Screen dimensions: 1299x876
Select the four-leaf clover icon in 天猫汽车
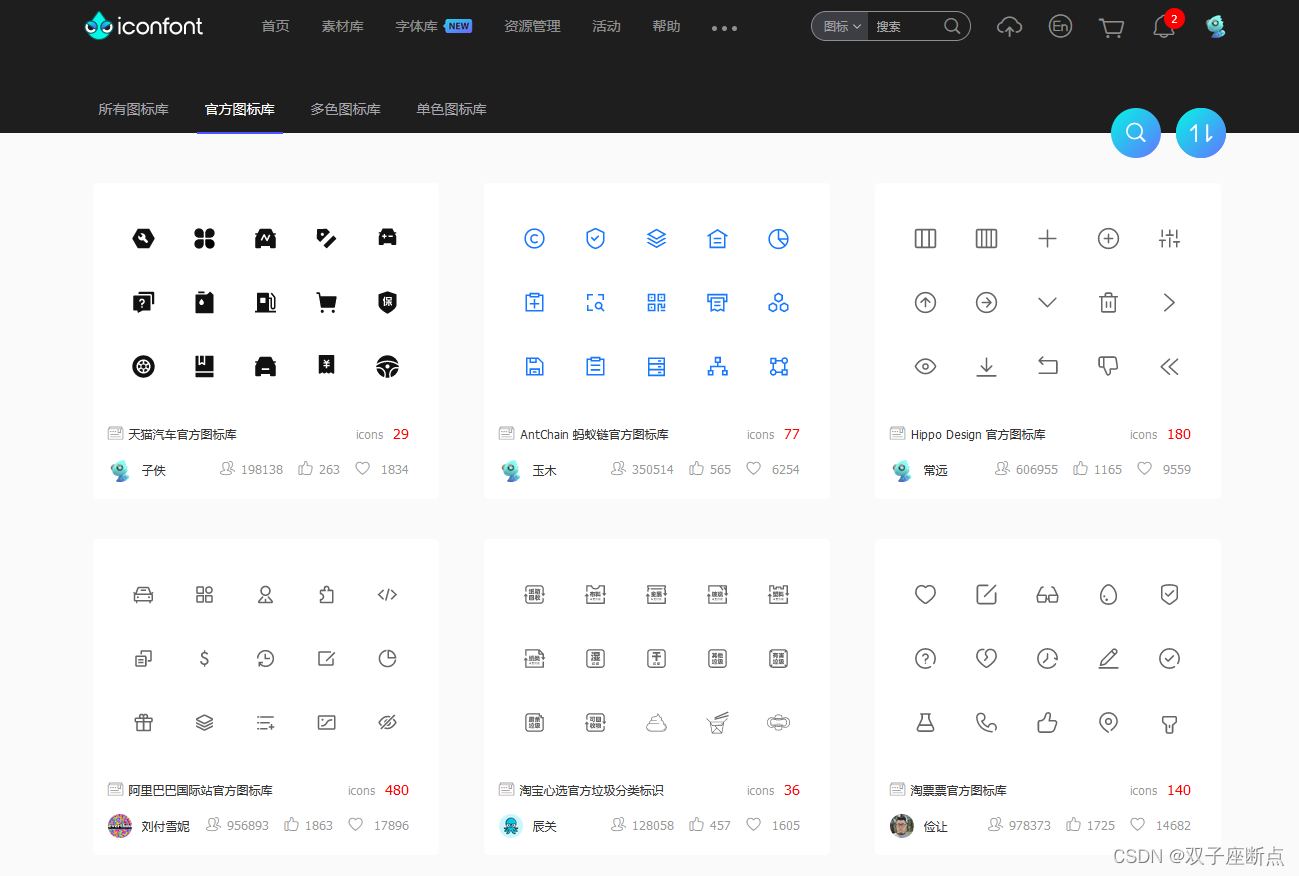204,238
